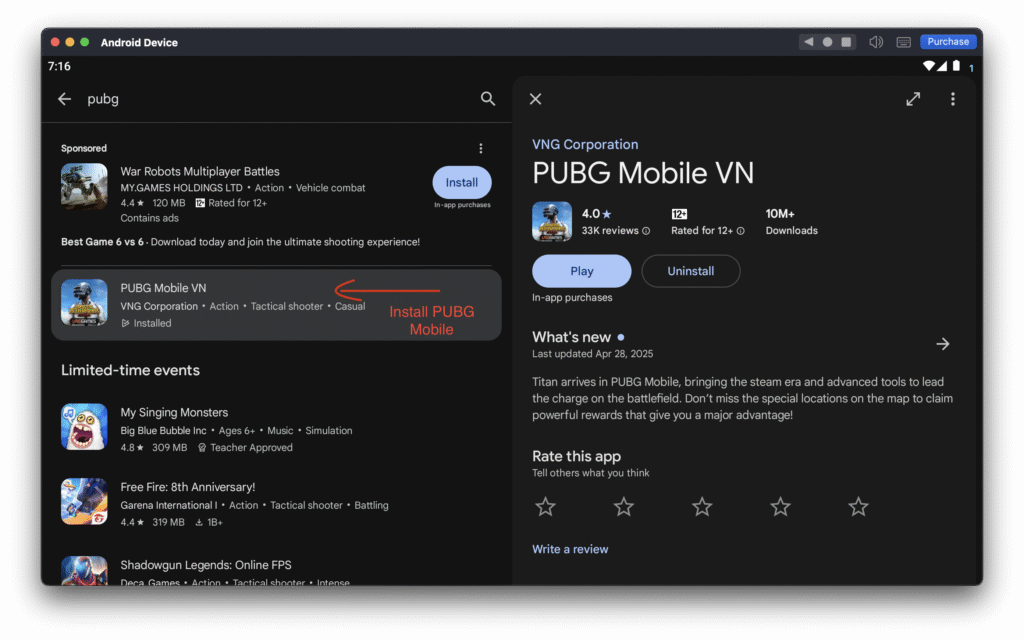Open Free Fire: 8th Anniversary! listing
Viewport: 1024px width, 640px height.
click(x=188, y=487)
